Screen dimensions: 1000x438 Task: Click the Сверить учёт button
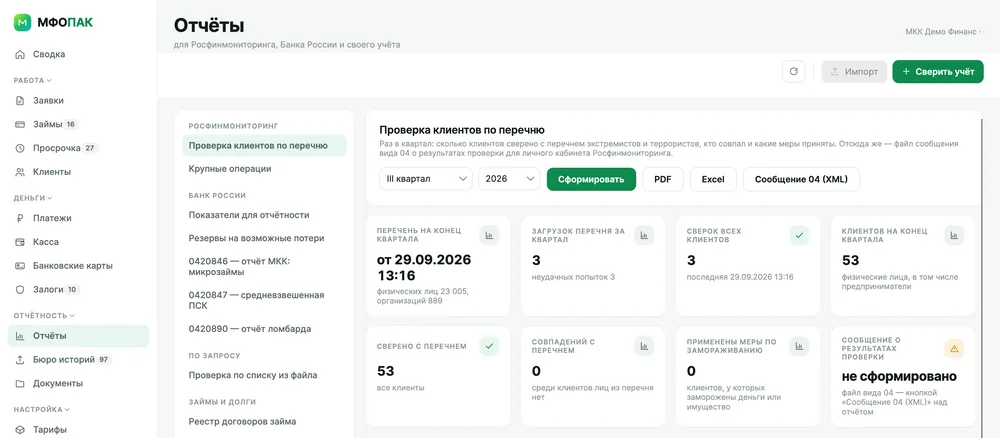(938, 71)
